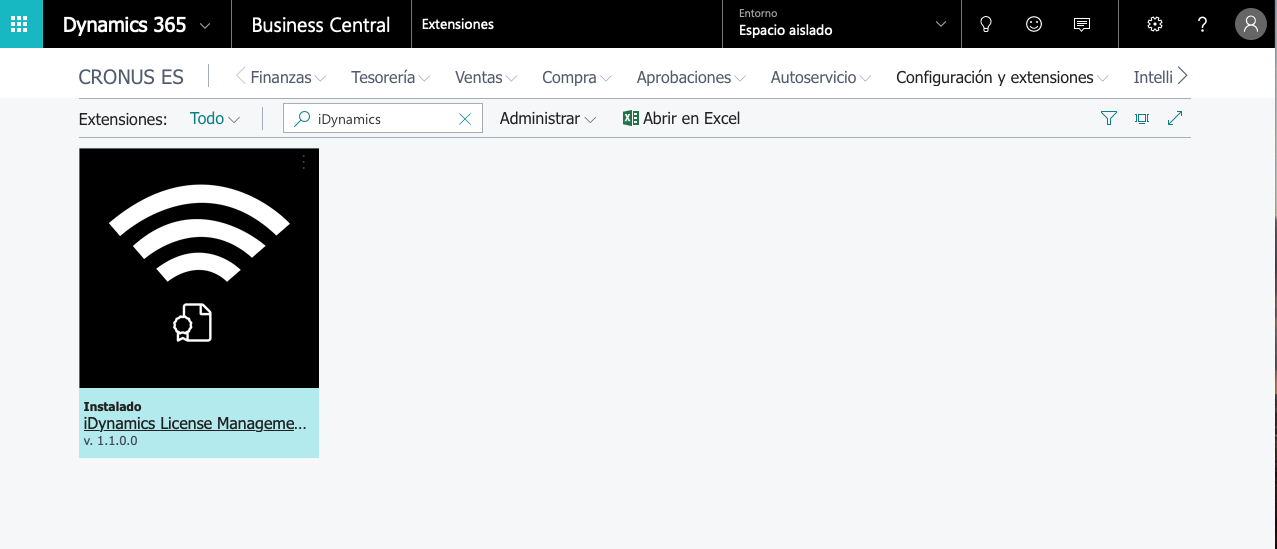This screenshot has height=549, width=1277.
Task: Click the help question mark icon
Action: coord(1203,24)
